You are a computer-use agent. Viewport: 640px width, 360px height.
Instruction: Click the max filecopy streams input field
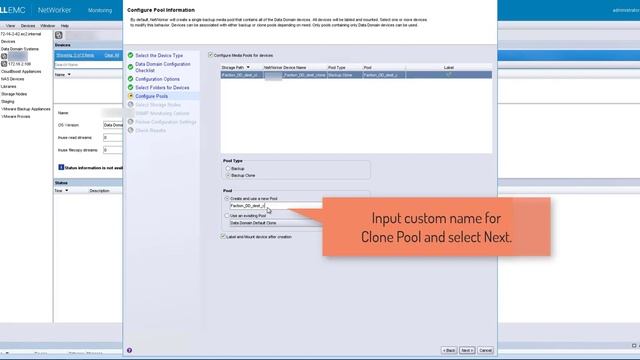tap(113, 150)
